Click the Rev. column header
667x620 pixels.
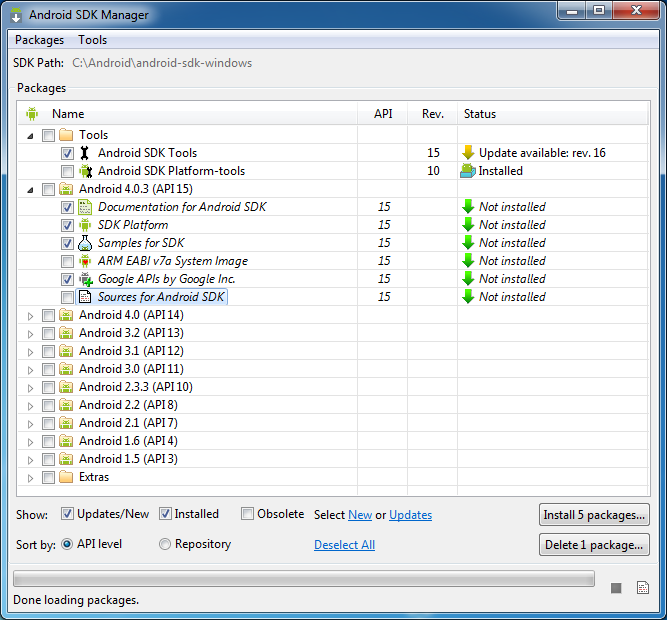click(x=433, y=114)
